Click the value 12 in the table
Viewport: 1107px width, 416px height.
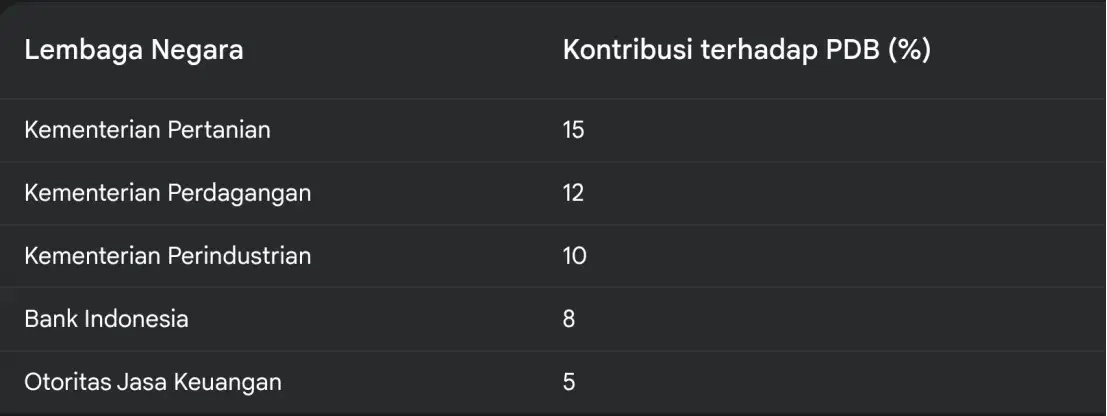click(x=573, y=193)
